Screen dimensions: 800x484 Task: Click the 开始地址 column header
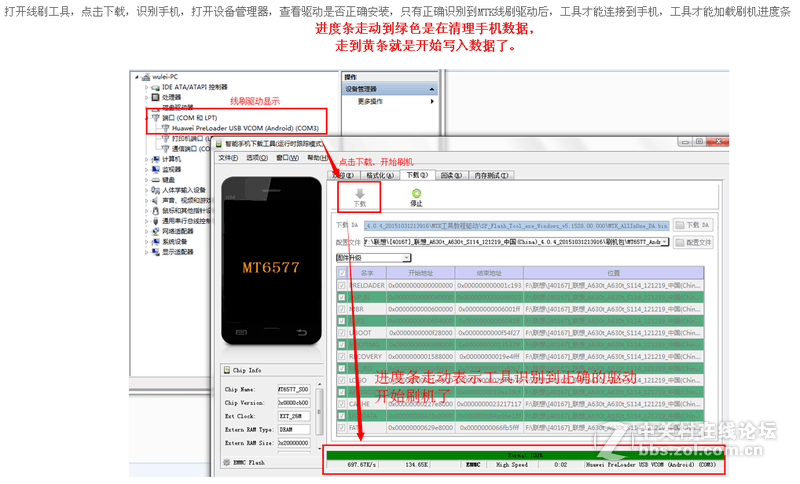(420, 273)
